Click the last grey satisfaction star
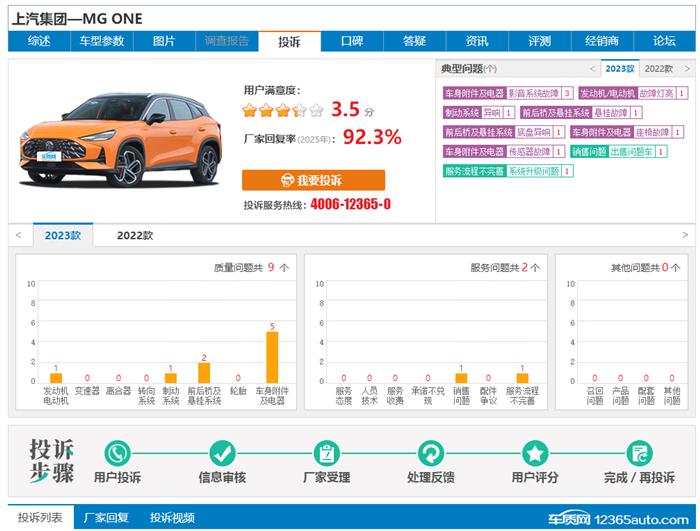This screenshot has height=531, width=700. tap(316, 110)
